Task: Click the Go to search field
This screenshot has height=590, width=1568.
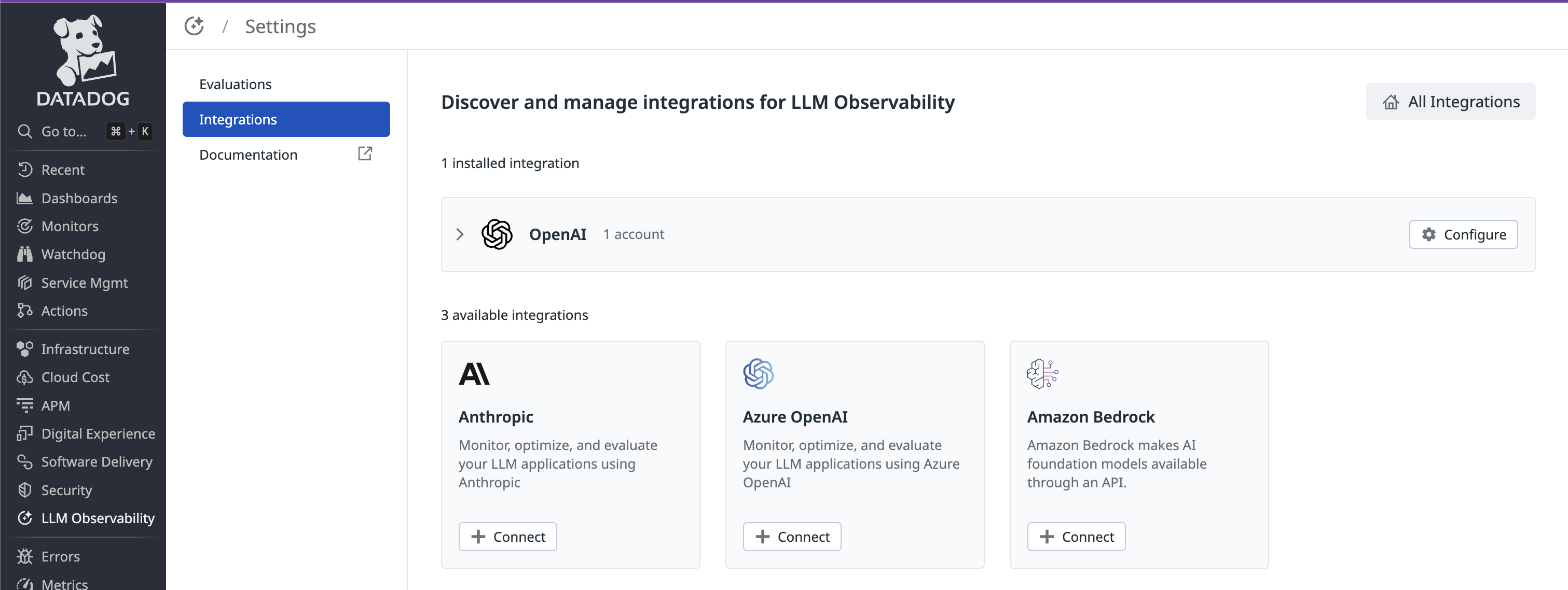Action: pyautogui.click(x=64, y=131)
